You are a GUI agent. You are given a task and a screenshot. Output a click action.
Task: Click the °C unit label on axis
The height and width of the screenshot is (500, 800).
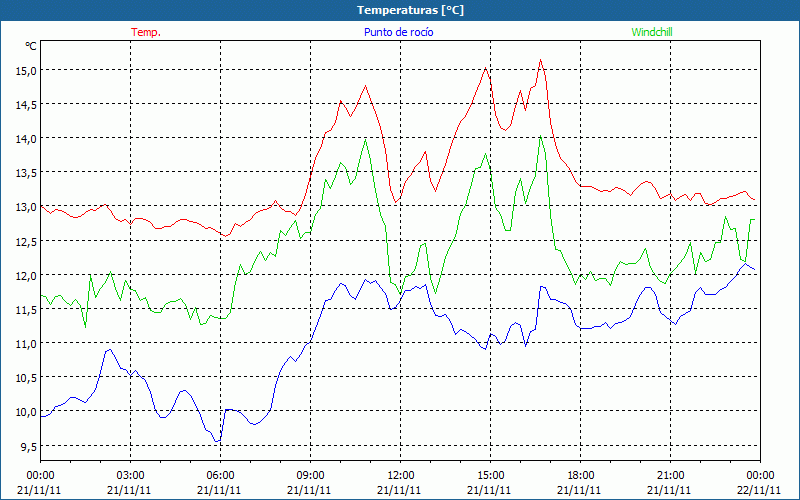click(x=31, y=46)
